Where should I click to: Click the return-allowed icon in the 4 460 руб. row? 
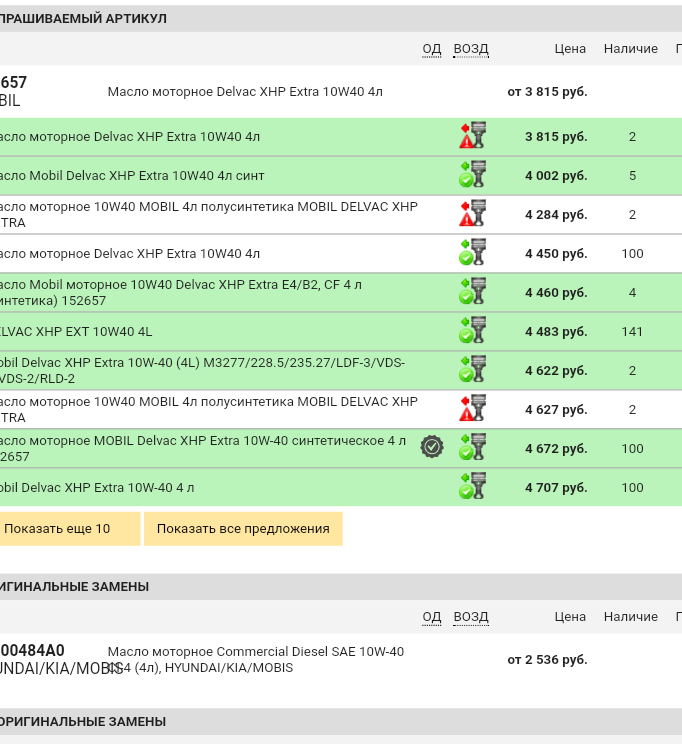coord(472,292)
